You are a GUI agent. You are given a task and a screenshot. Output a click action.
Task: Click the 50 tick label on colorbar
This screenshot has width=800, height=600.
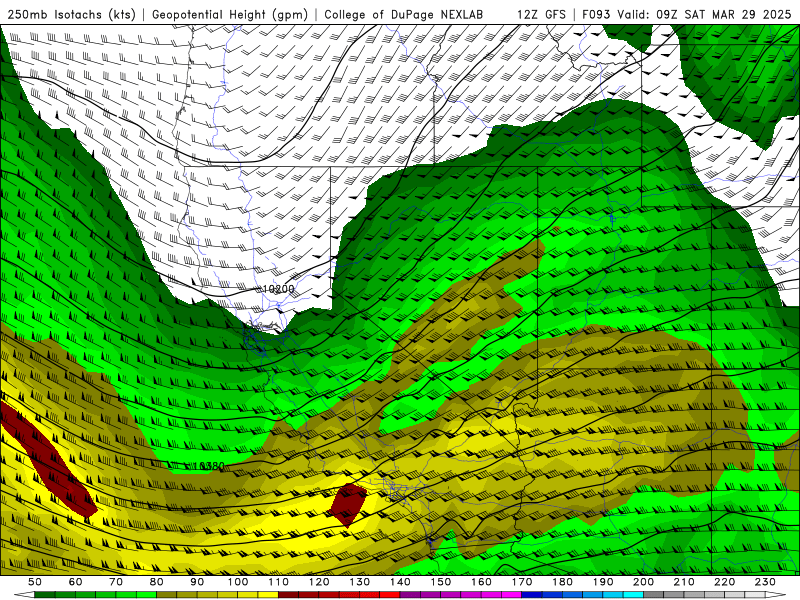click(35, 582)
